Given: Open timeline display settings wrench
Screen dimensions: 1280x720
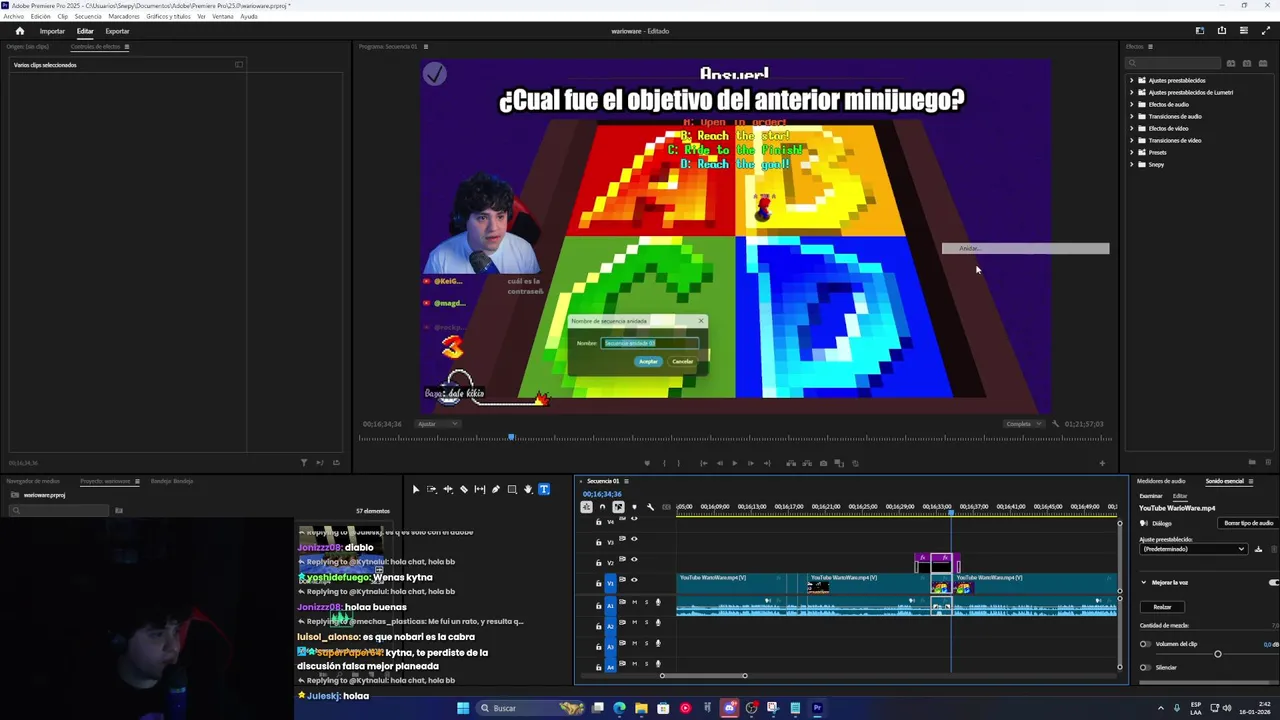Looking at the screenshot, I should 650,507.
